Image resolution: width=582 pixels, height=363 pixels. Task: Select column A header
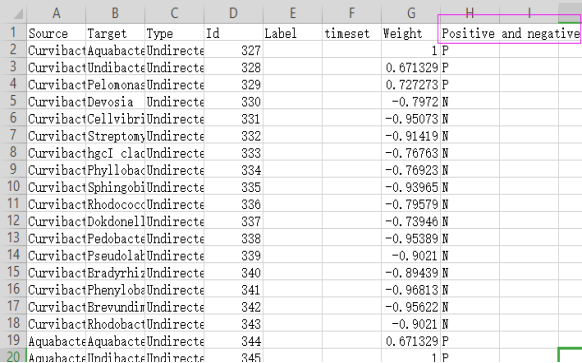point(56,13)
